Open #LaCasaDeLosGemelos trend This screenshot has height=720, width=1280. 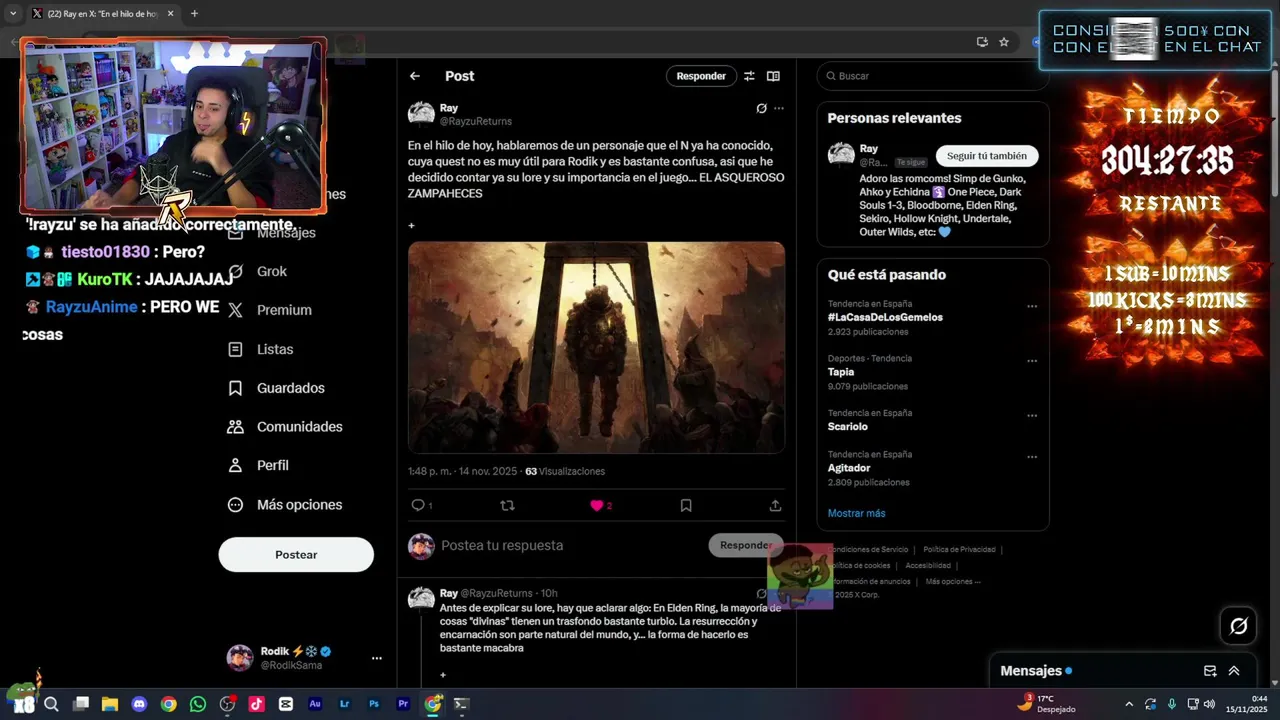coord(885,317)
